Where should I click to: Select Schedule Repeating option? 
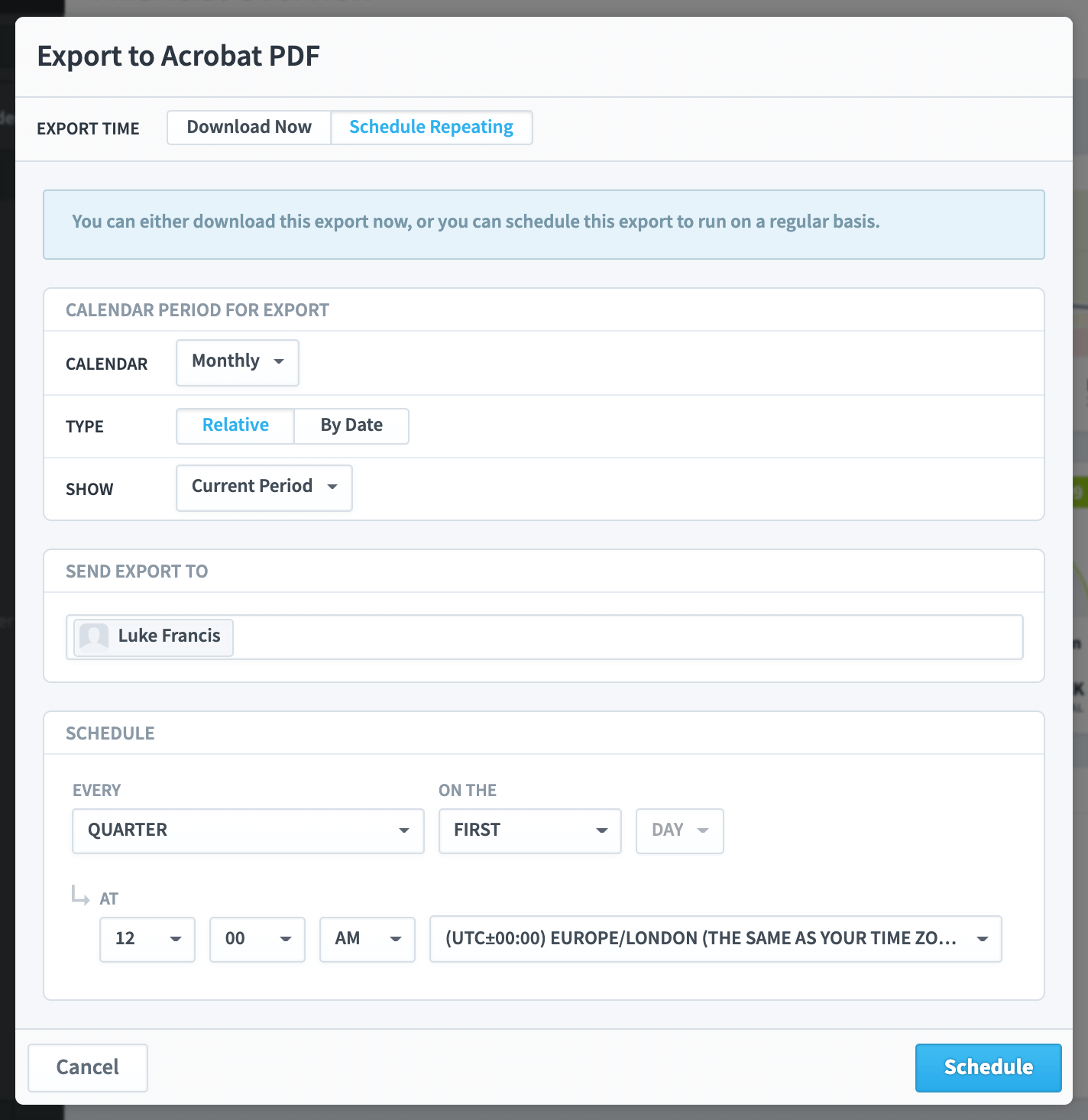(432, 128)
